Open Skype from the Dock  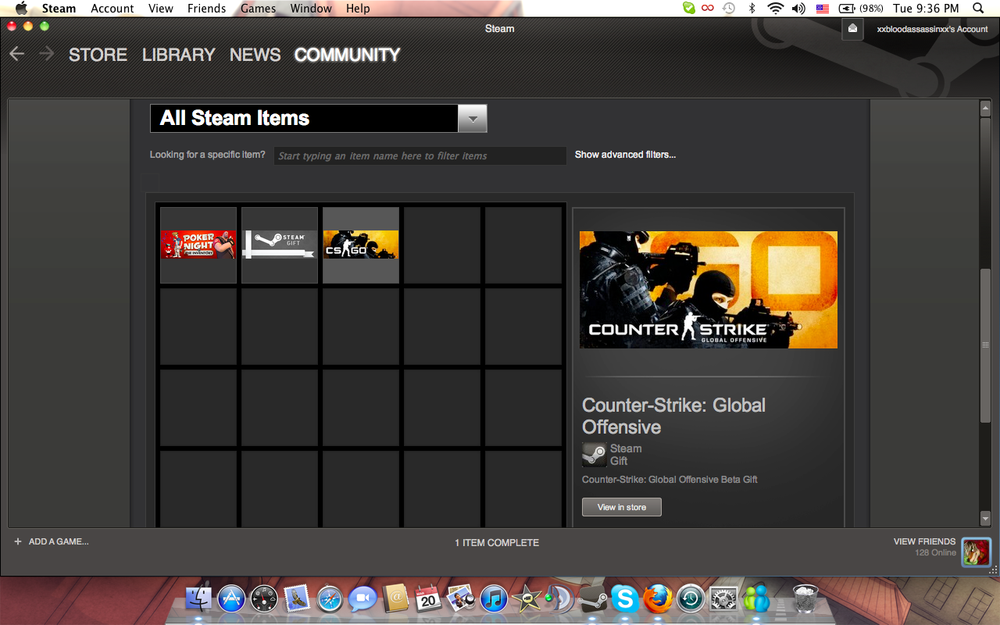tap(625, 598)
